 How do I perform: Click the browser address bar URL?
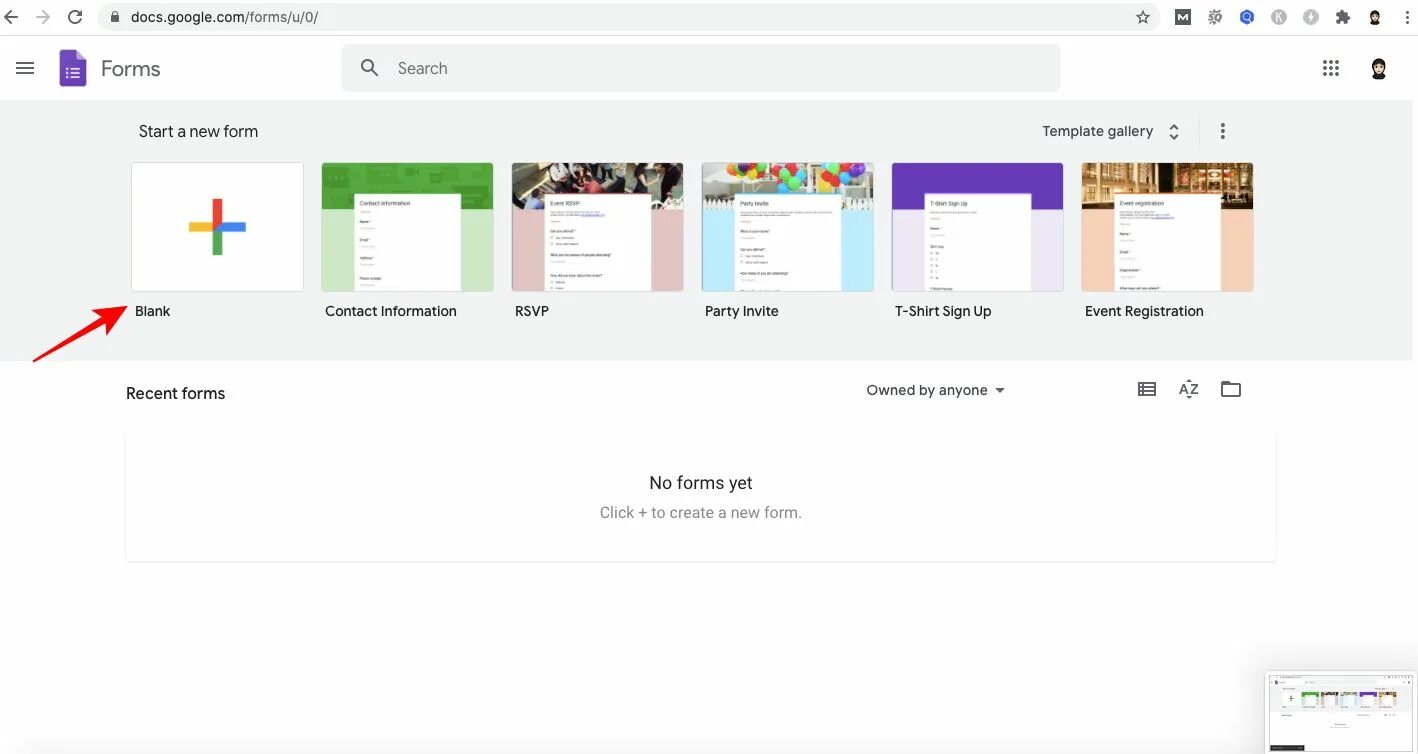point(225,17)
